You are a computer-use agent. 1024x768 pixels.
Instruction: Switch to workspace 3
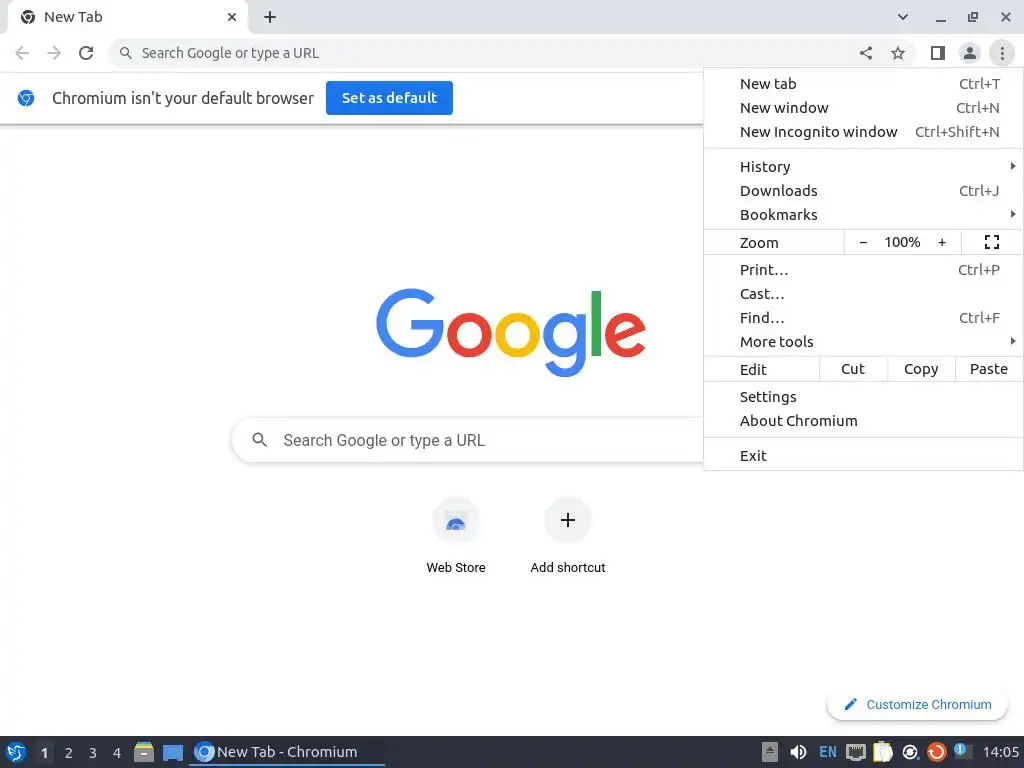[93, 753]
